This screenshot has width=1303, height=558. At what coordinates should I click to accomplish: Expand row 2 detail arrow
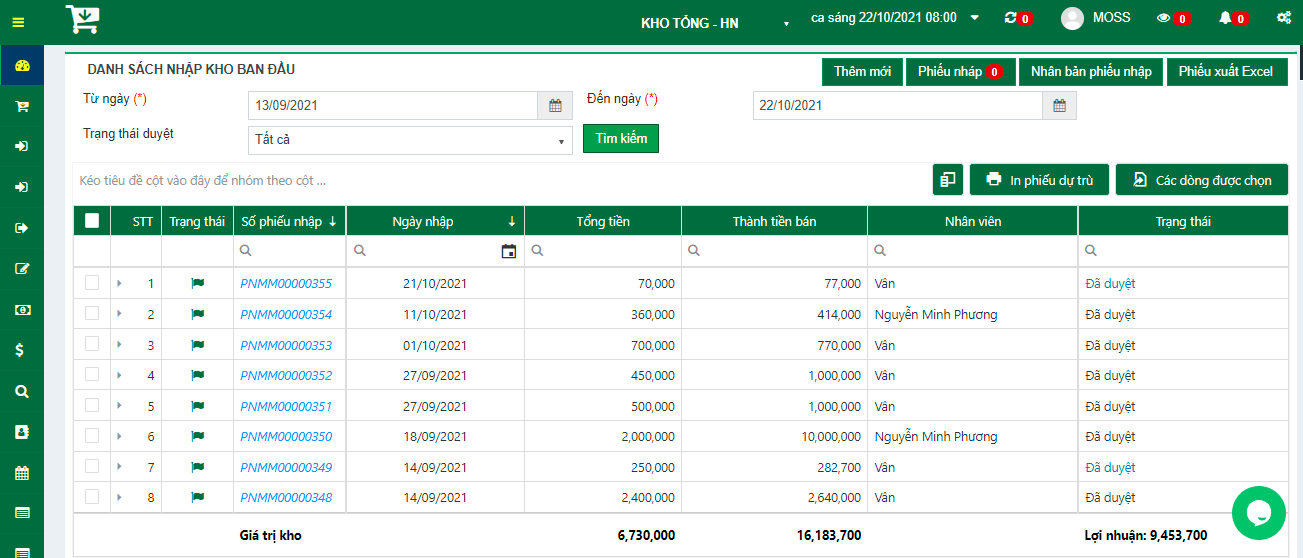[119, 314]
